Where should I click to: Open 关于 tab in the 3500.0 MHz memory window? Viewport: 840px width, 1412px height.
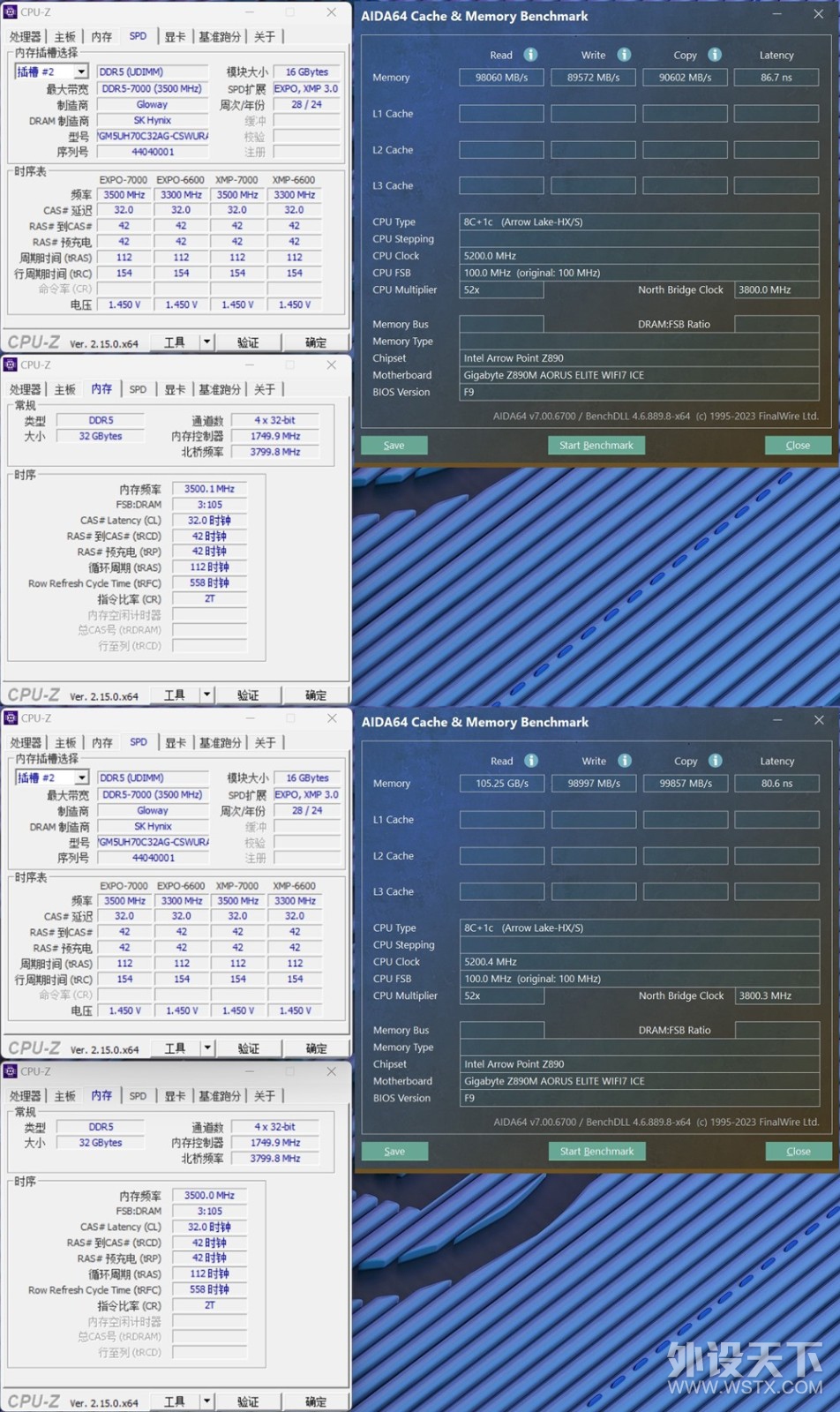[x=265, y=1096]
